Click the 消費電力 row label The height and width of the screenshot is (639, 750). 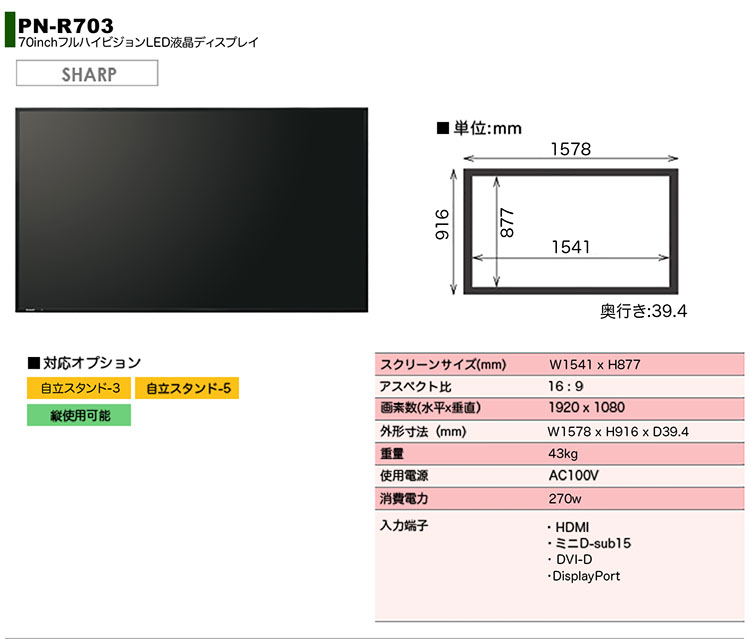[x=404, y=498]
